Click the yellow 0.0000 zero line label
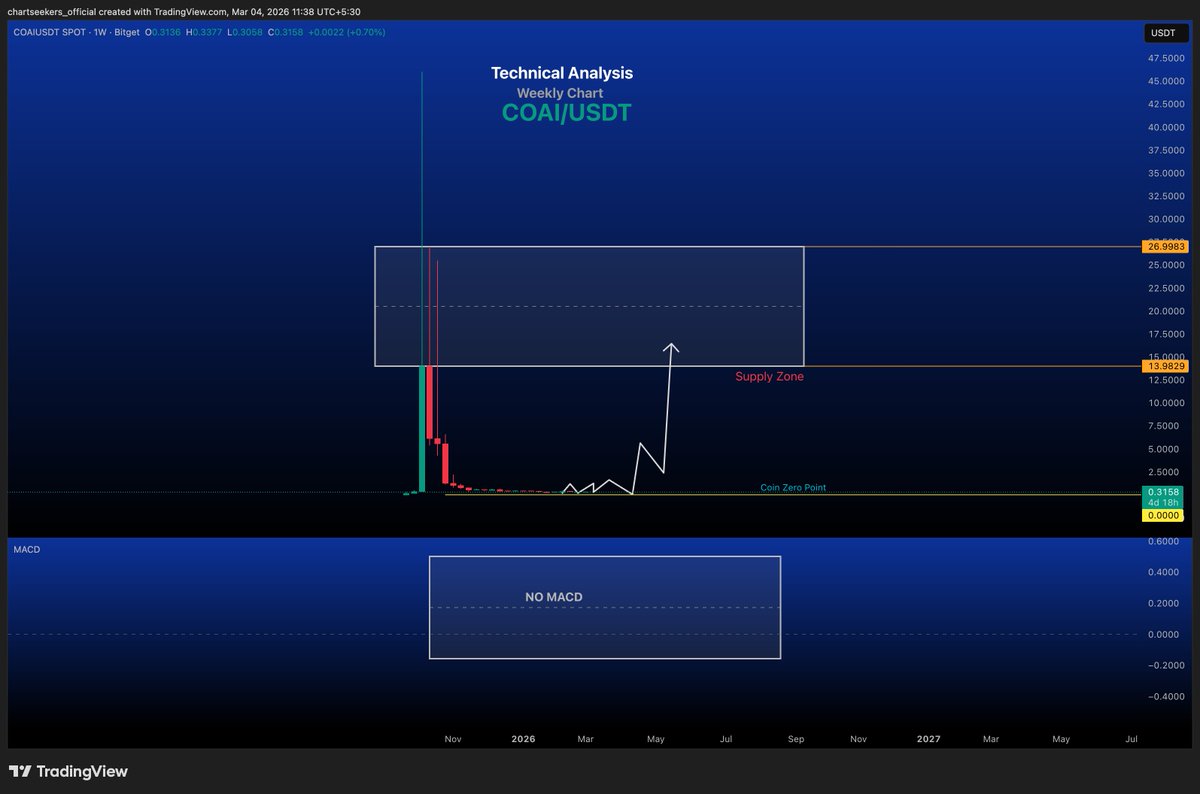This screenshot has width=1200, height=794. 1163,516
